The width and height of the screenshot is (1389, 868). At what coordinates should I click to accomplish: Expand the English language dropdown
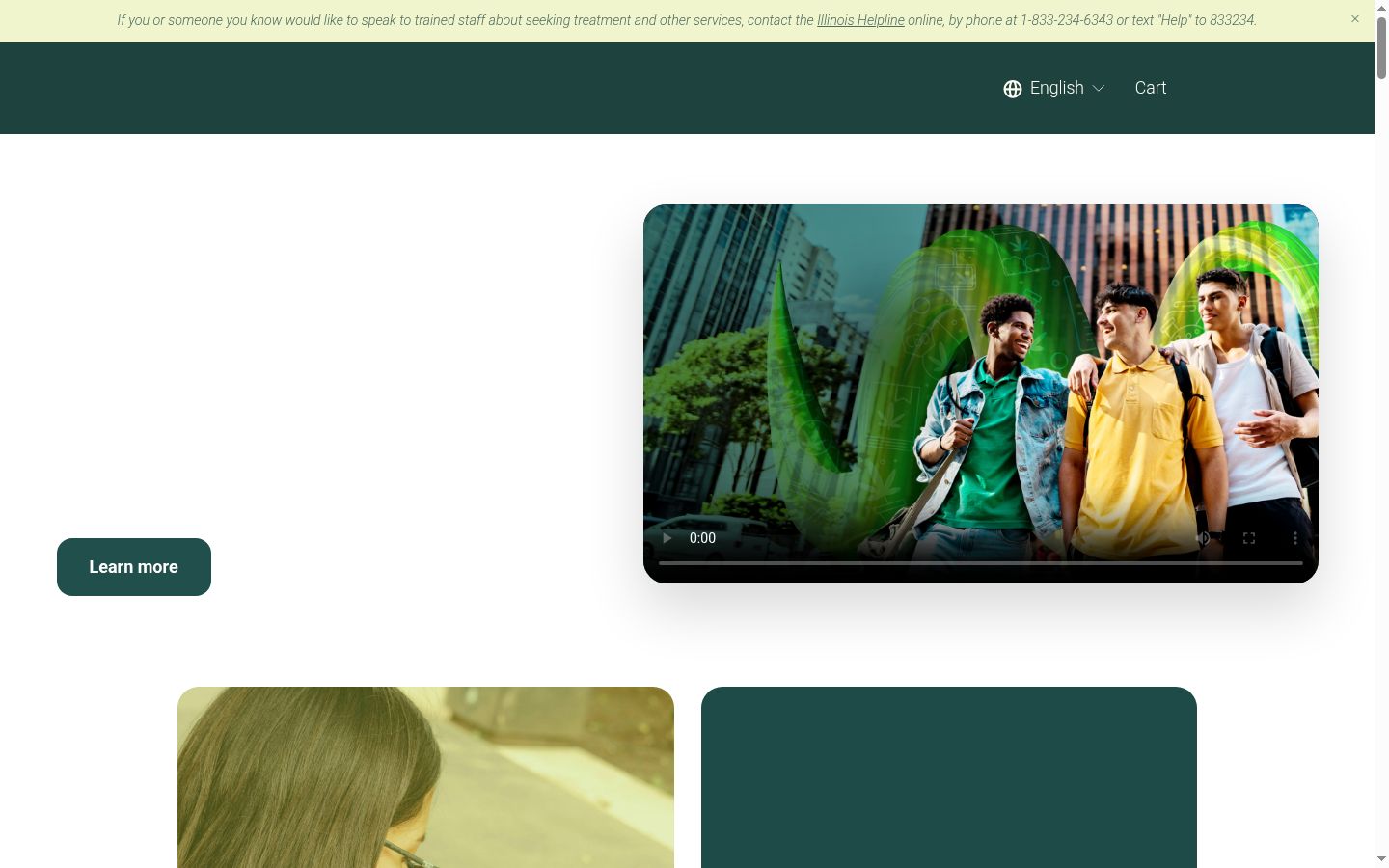[1054, 88]
